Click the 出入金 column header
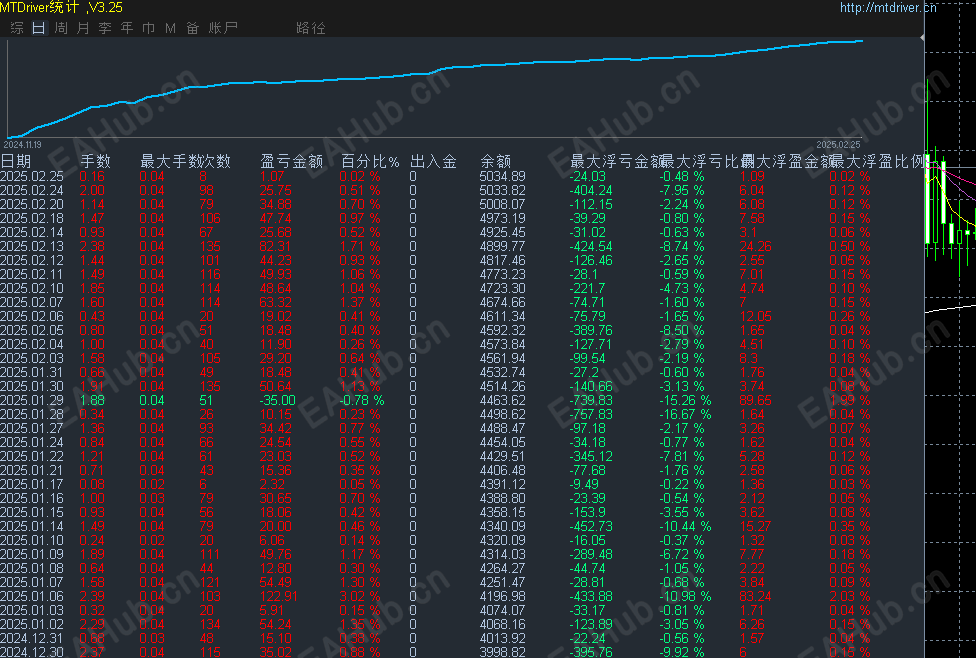This screenshot has width=976, height=658. click(433, 162)
